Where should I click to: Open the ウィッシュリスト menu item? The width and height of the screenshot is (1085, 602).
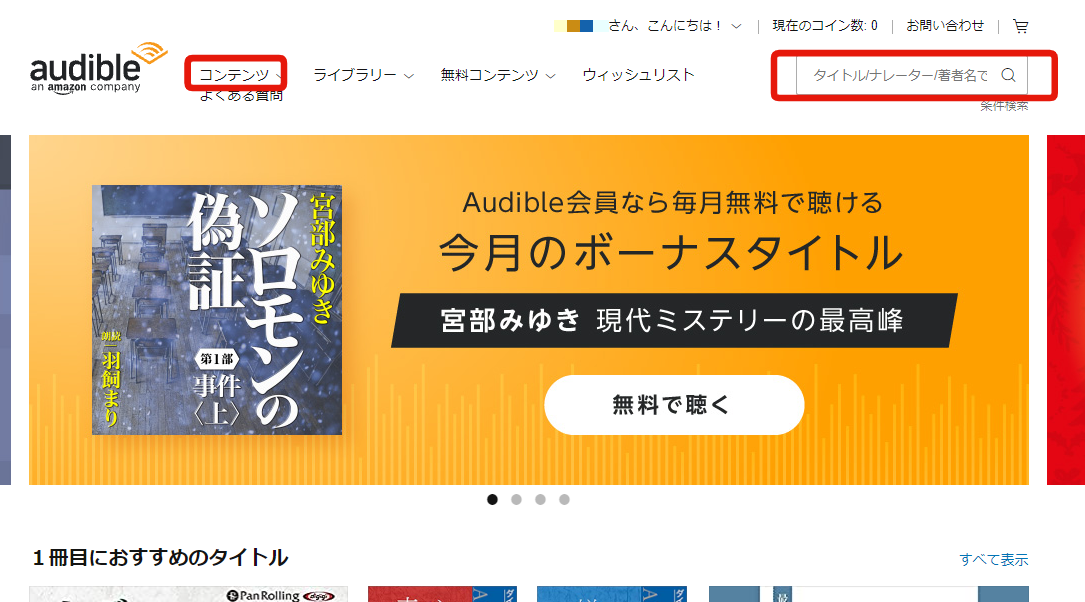(x=638, y=75)
